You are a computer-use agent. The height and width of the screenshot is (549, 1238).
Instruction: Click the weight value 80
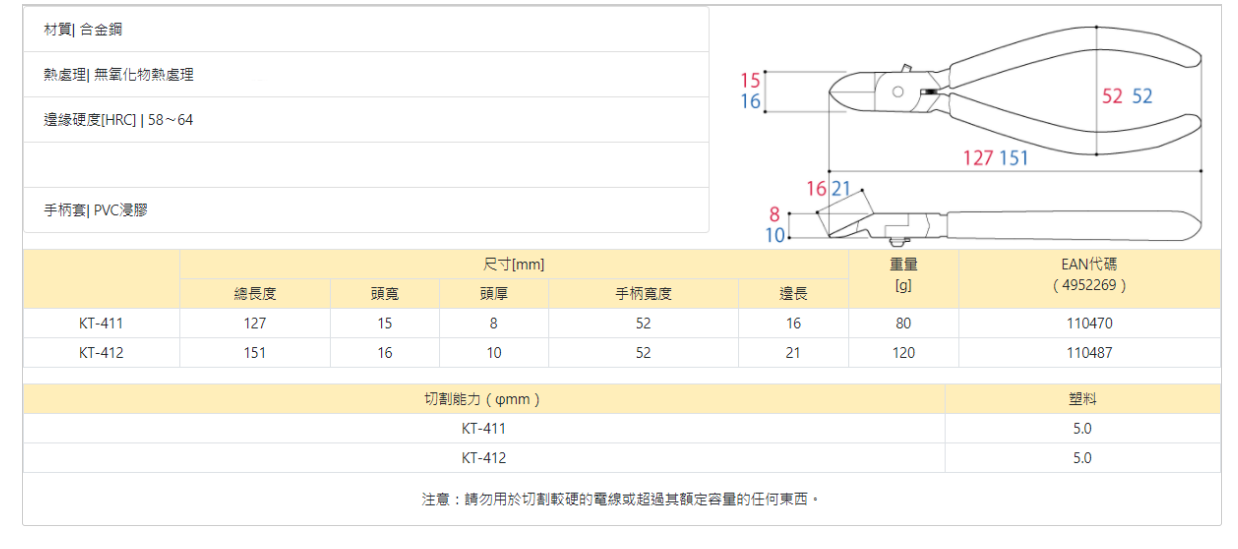tap(903, 323)
